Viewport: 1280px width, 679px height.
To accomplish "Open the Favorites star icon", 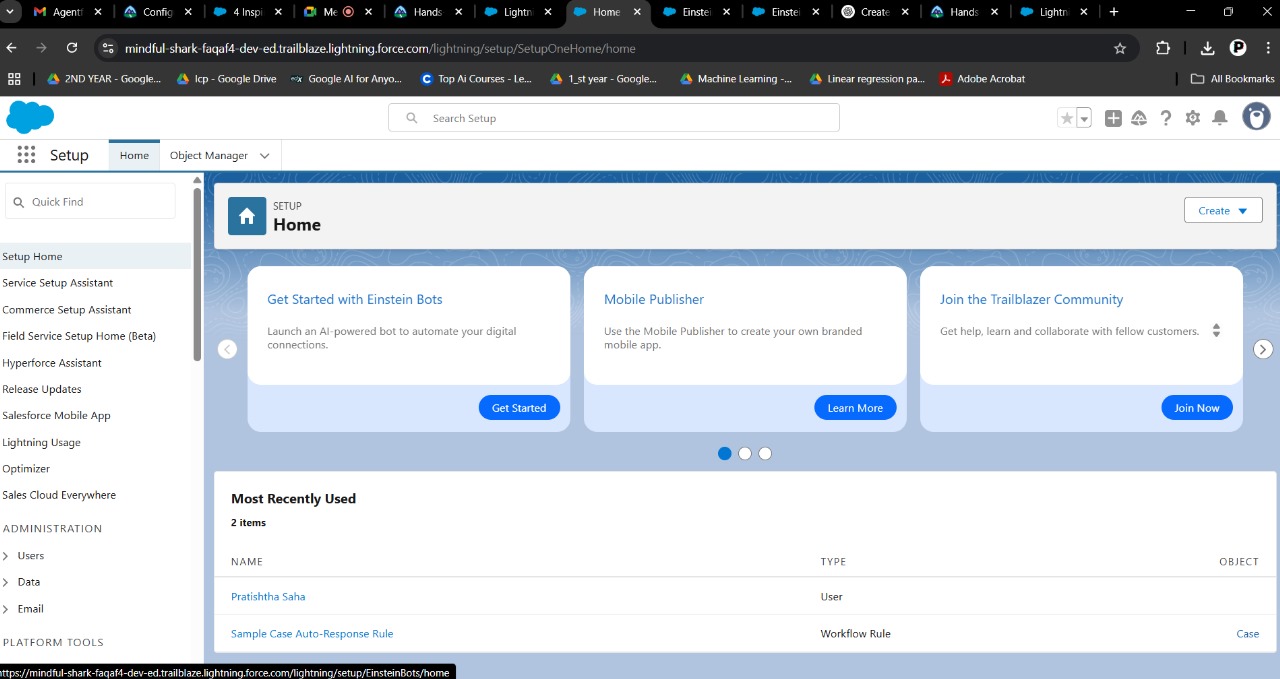I will [1067, 118].
